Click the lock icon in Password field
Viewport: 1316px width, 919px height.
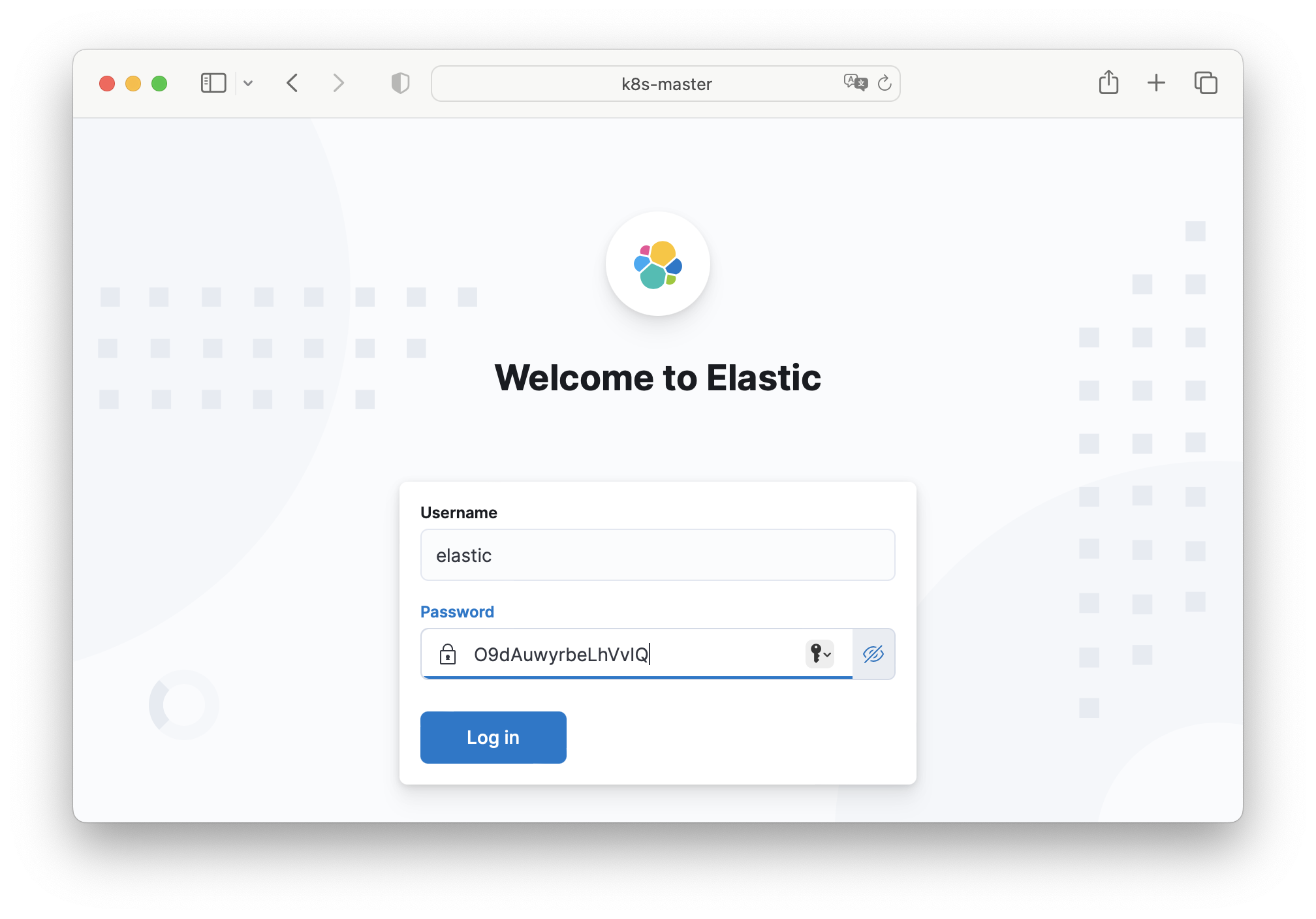(x=448, y=654)
